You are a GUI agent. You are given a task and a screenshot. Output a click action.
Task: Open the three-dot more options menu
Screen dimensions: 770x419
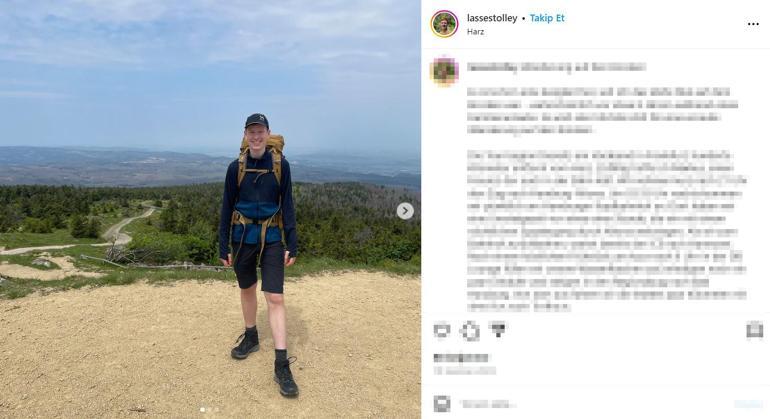pyautogui.click(x=753, y=24)
